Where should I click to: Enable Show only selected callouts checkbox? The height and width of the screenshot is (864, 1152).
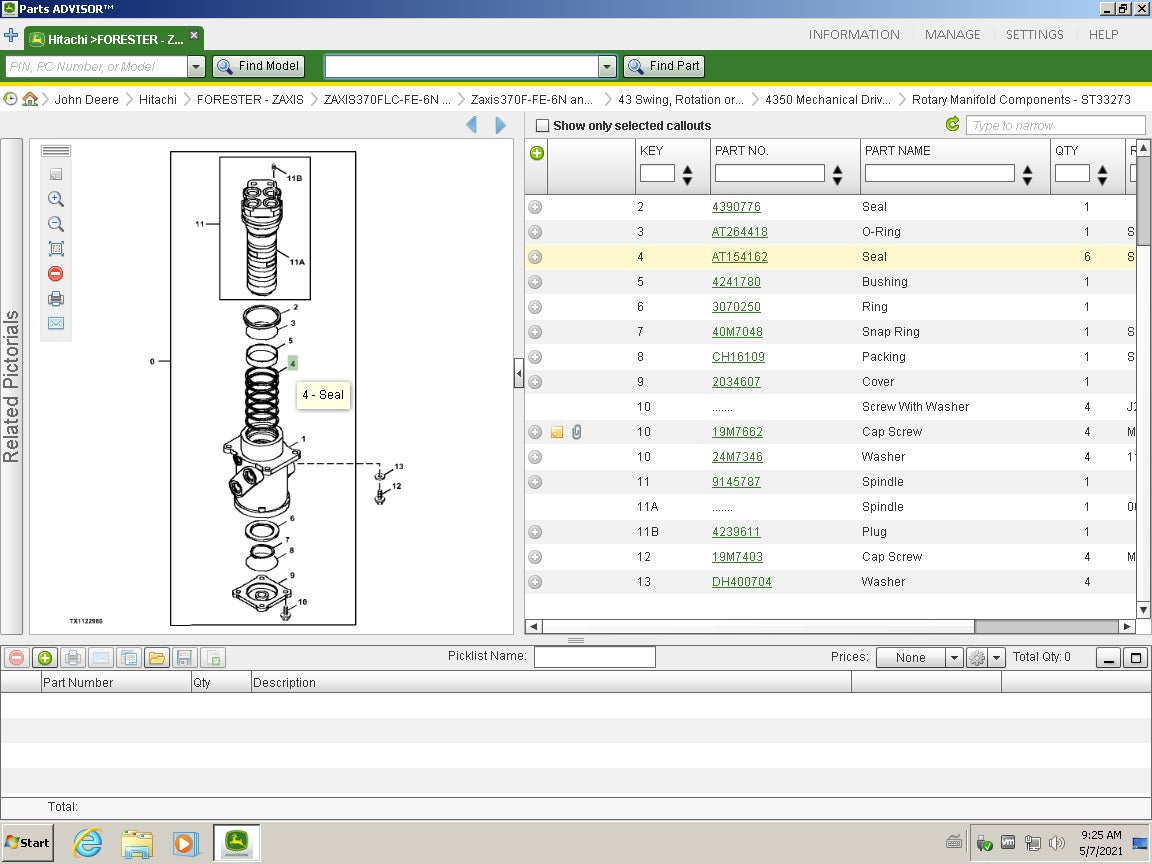click(542, 126)
